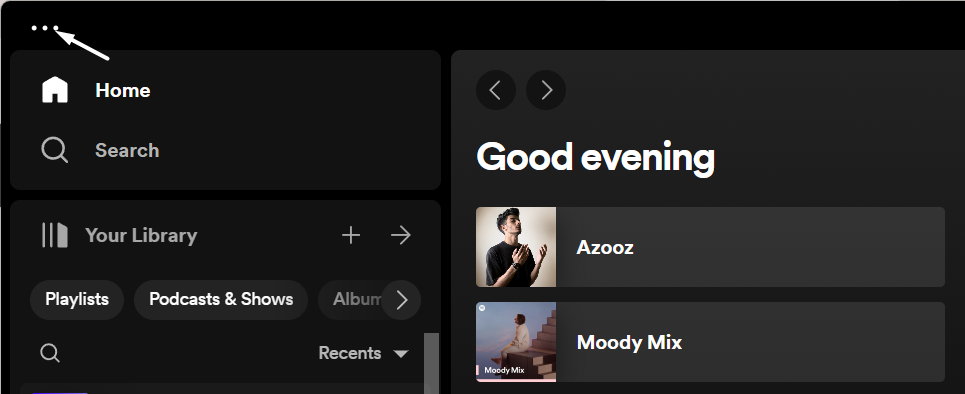Image resolution: width=965 pixels, height=394 pixels.
Task: Search in Your Library magnifier icon
Action: pyautogui.click(x=50, y=353)
